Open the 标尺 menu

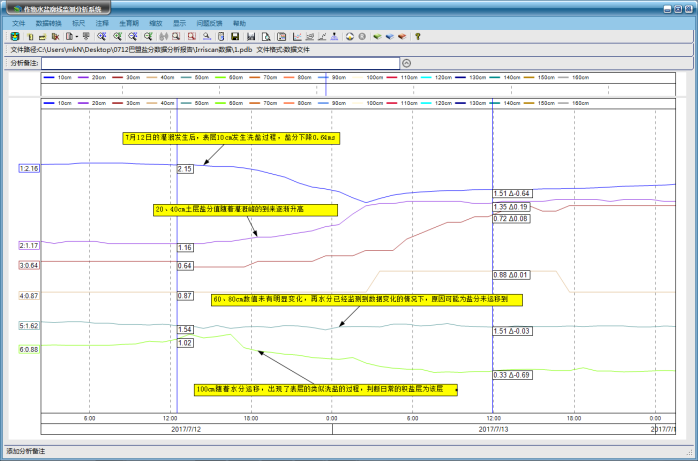click(78, 23)
